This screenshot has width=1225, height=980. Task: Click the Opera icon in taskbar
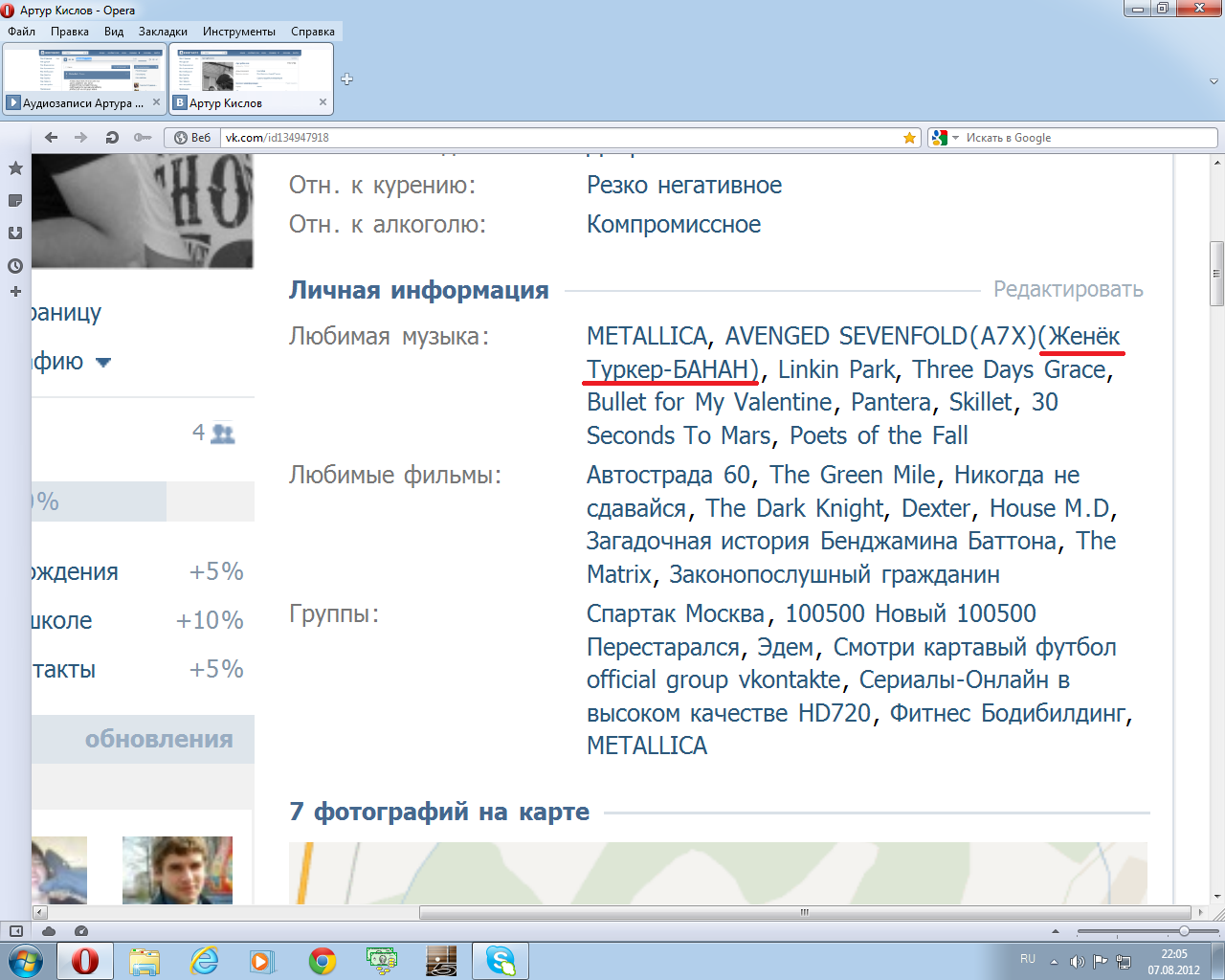(85, 961)
